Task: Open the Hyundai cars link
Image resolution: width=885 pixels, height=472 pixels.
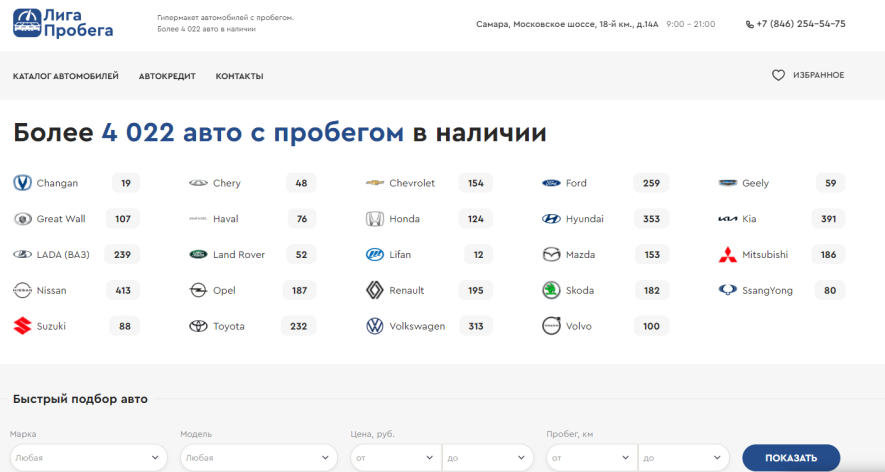Action: pos(585,219)
